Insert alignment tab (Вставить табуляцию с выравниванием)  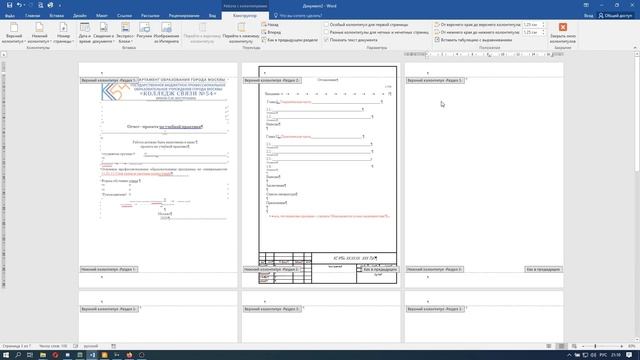473,40
